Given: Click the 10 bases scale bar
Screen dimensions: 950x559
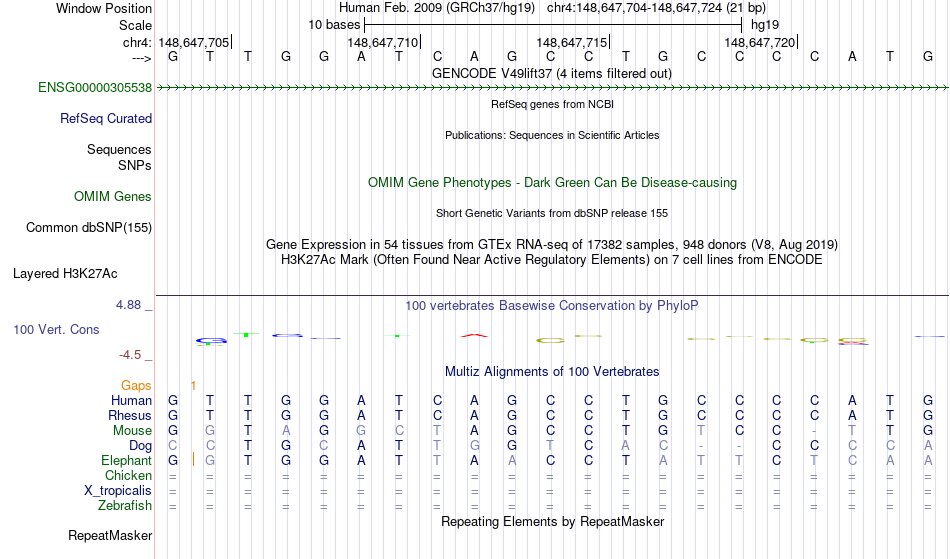Looking at the screenshot, I should click(553, 25).
